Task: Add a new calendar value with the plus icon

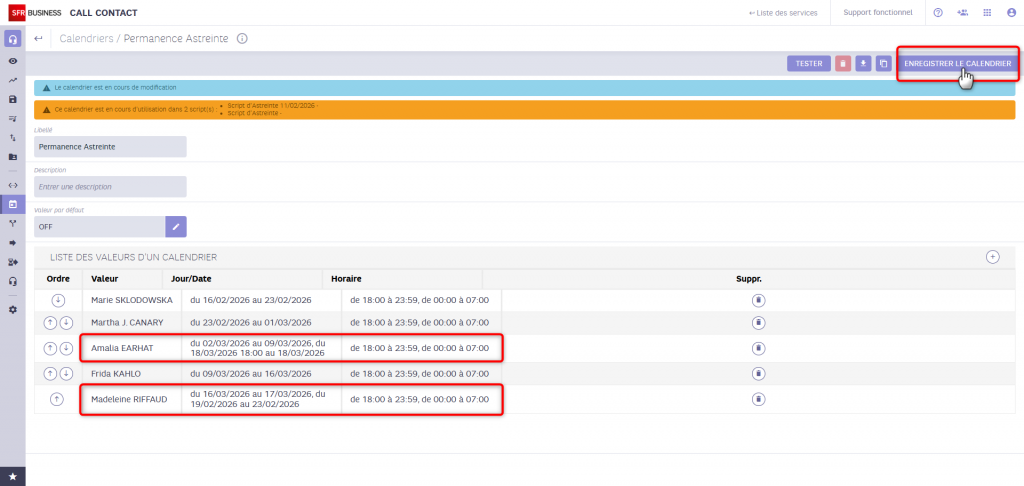Action: (x=993, y=257)
